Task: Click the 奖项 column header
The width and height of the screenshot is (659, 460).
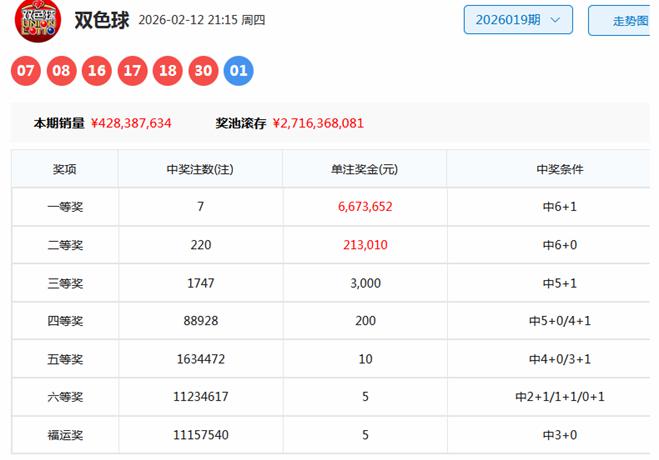Action: pyautogui.click(x=65, y=169)
